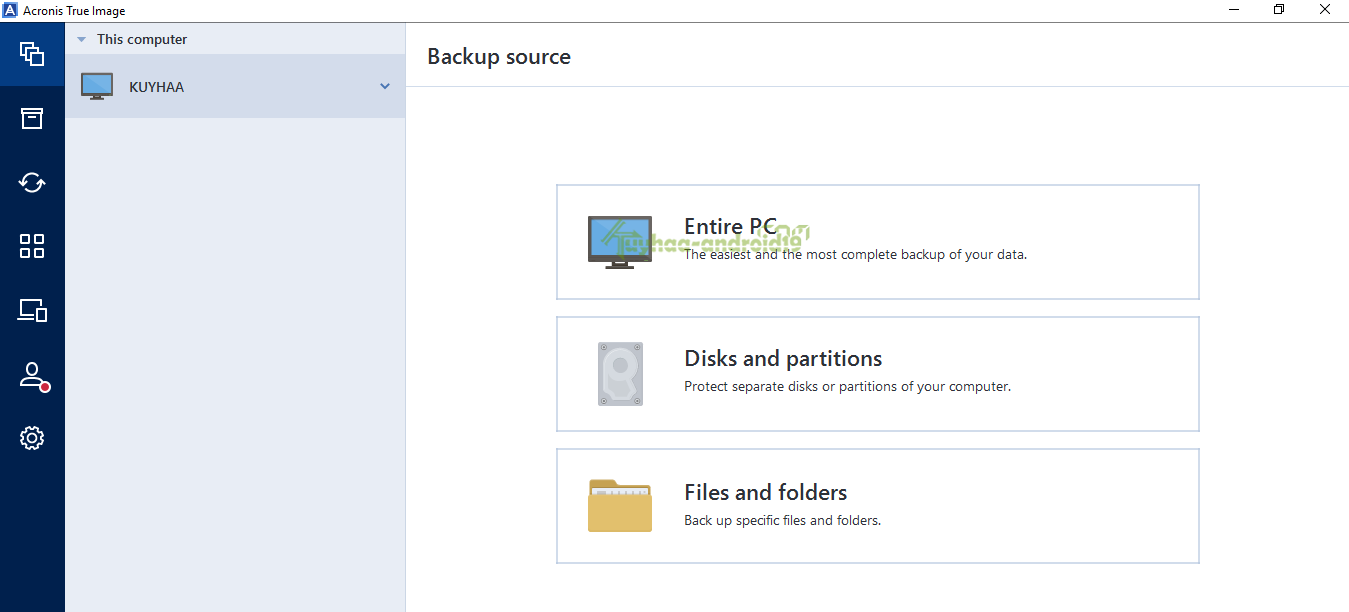
Task: Expand the KUYHAA dropdown arrow
Action: pyautogui.click(x=385, y=86)
